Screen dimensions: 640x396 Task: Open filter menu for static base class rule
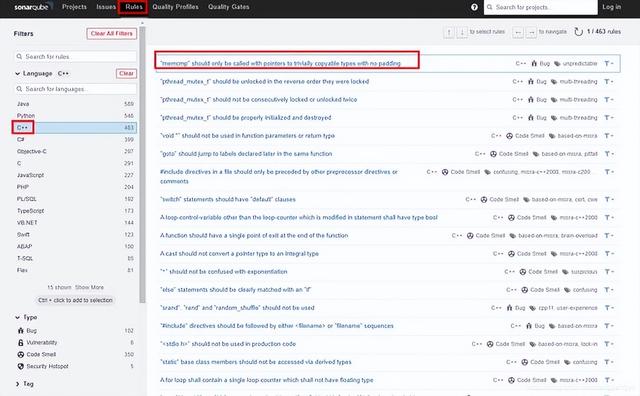coord(609,362)
